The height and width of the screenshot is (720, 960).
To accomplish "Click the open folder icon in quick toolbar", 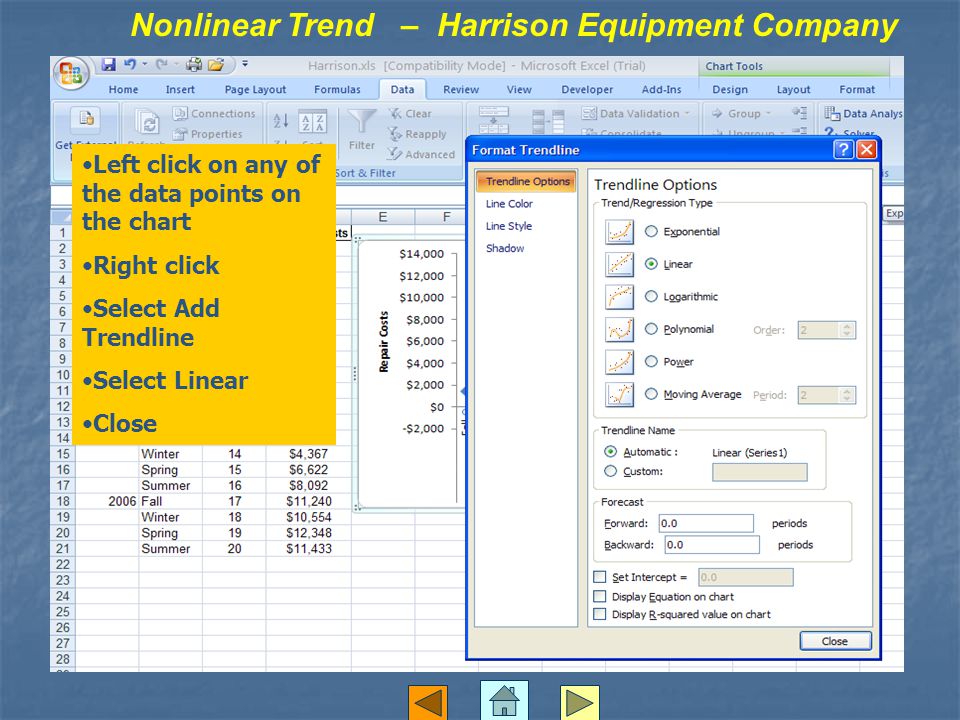I will pyautogui.click(x=216, y=64).
